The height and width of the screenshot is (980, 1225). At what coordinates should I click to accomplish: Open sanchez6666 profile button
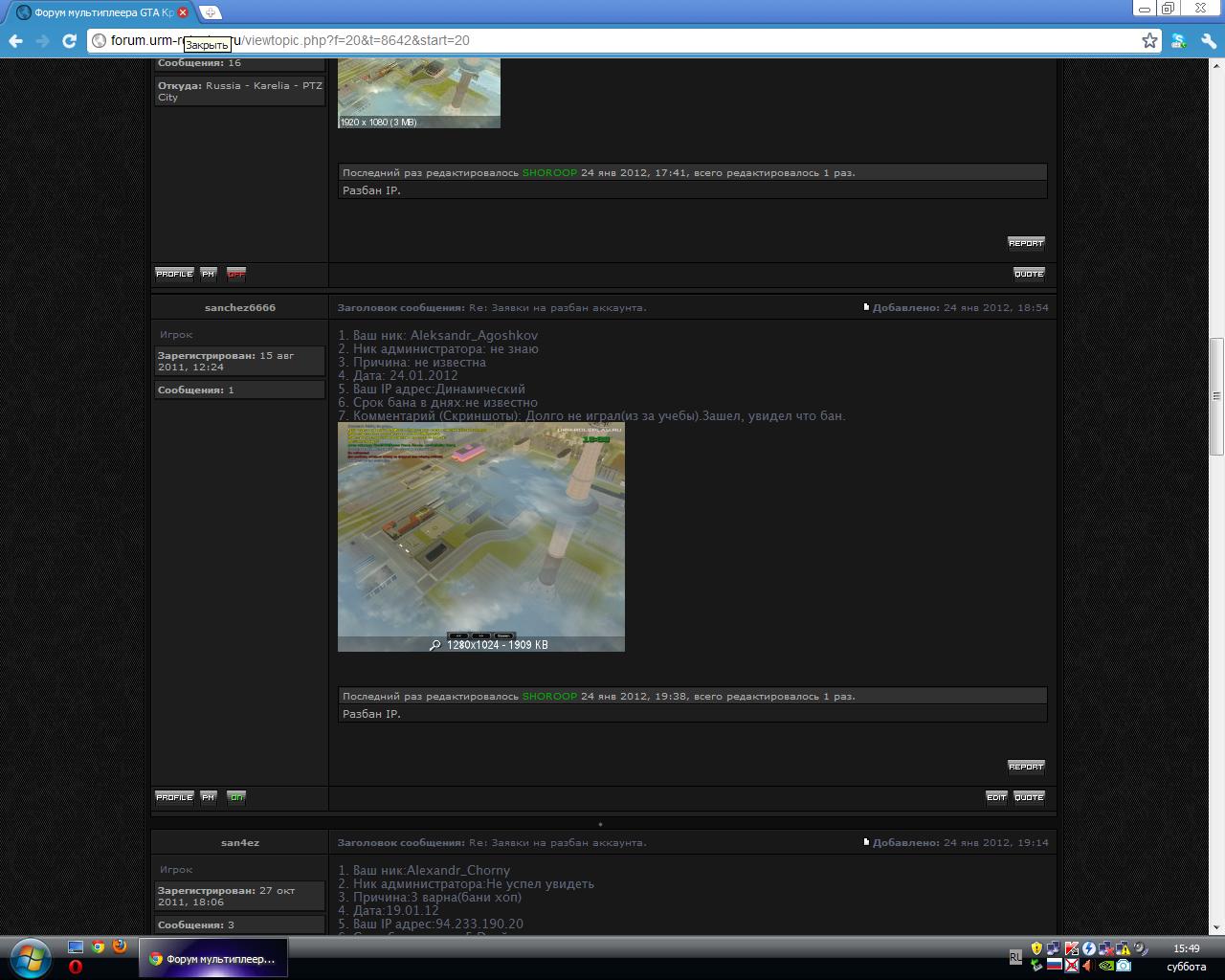(174, 797)
